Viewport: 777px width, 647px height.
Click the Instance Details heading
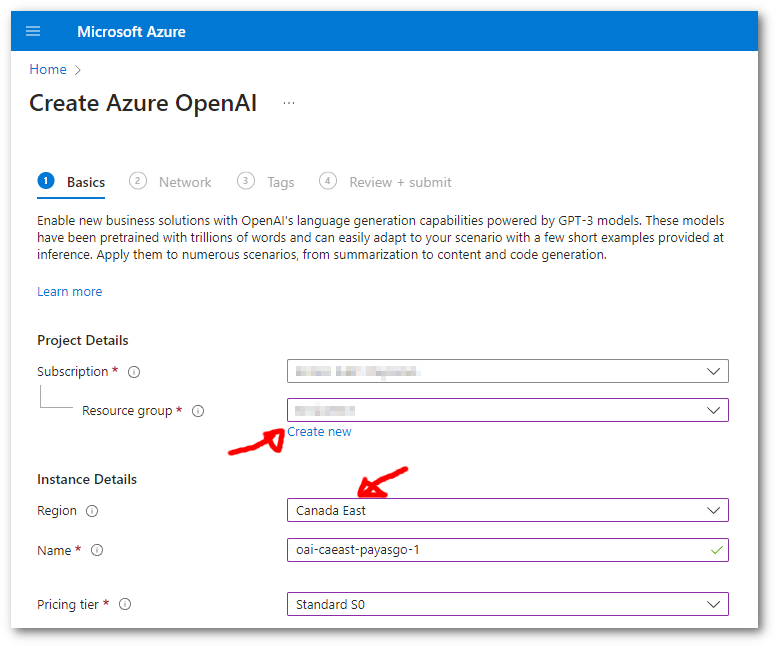[87, 480]
